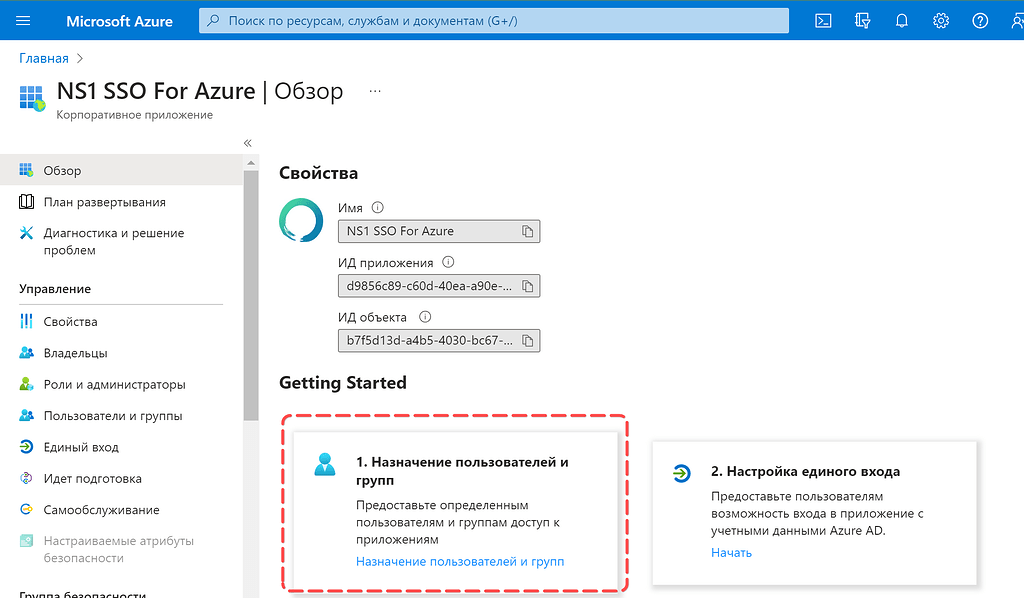Image resolution: width=1024 pixels, height=598 pixels.
Task: Open the notifications bell
Action: click(x=901, y=20)
